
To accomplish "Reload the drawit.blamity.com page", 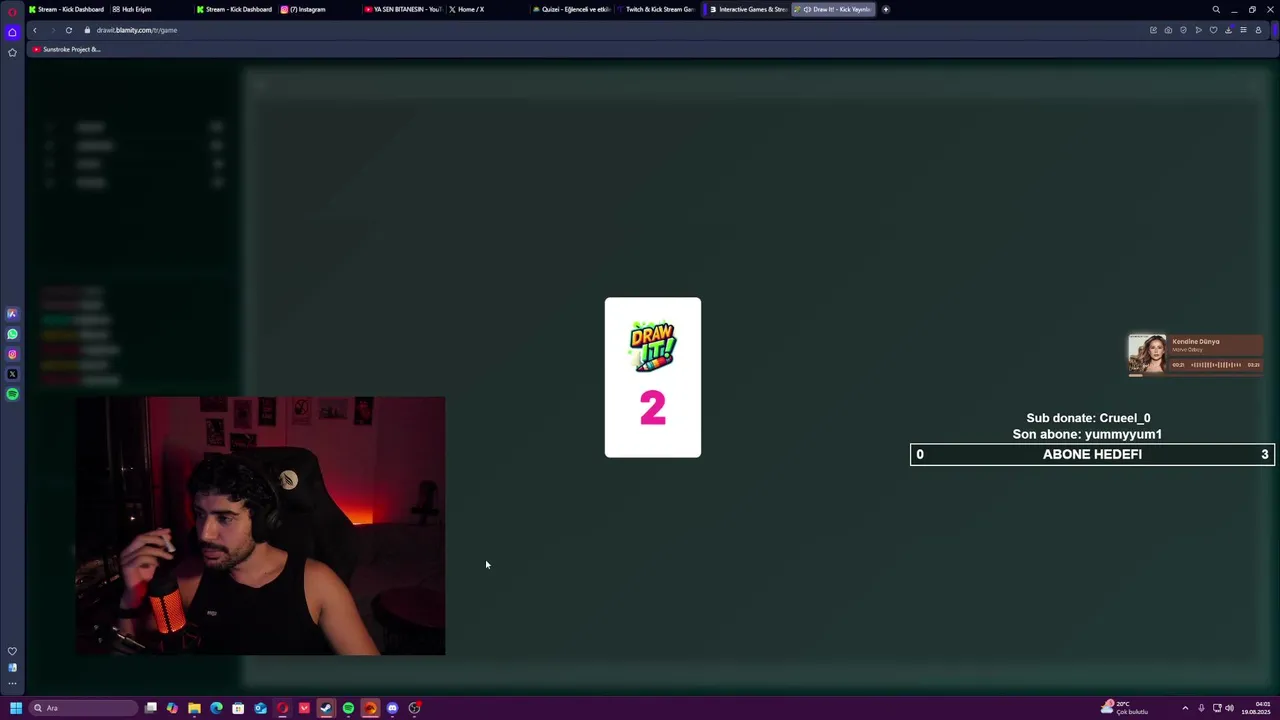I will click(68, 30).
